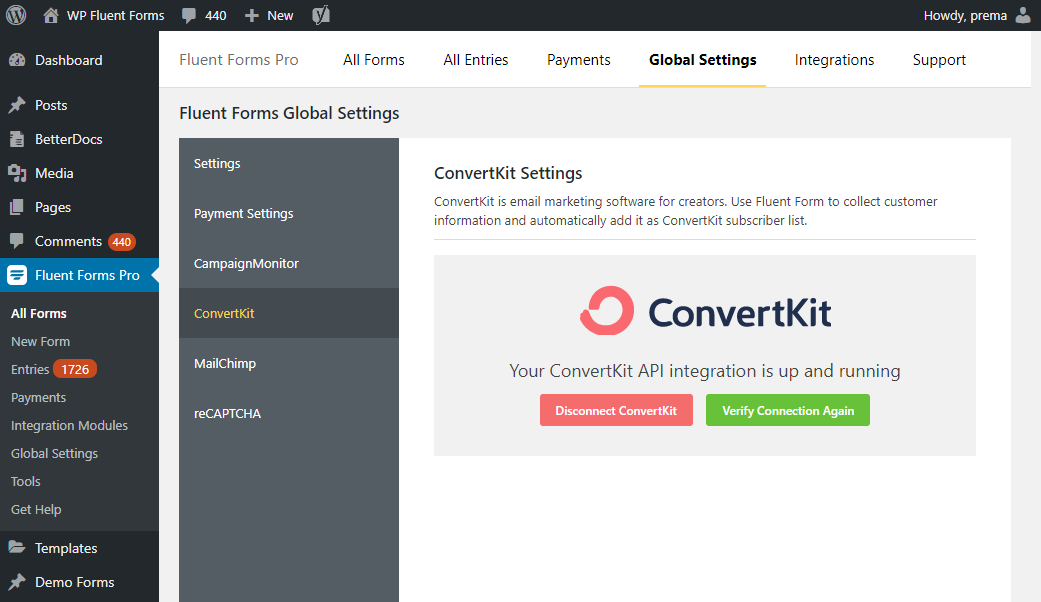Click Disconnect ConvertKit button

click(x=616, y=410)
